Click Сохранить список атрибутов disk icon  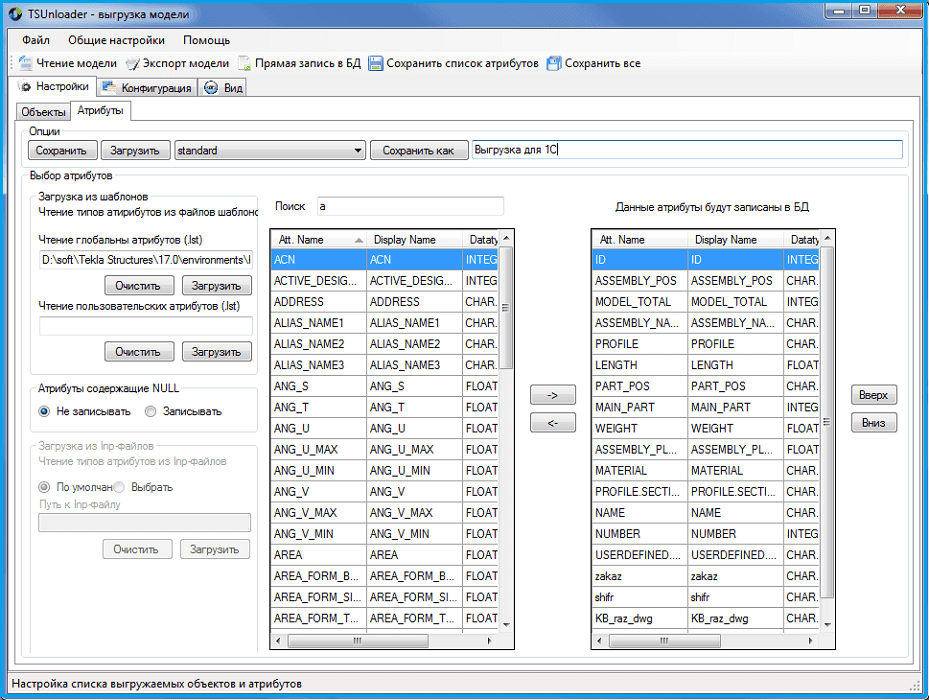coord(376,63)
